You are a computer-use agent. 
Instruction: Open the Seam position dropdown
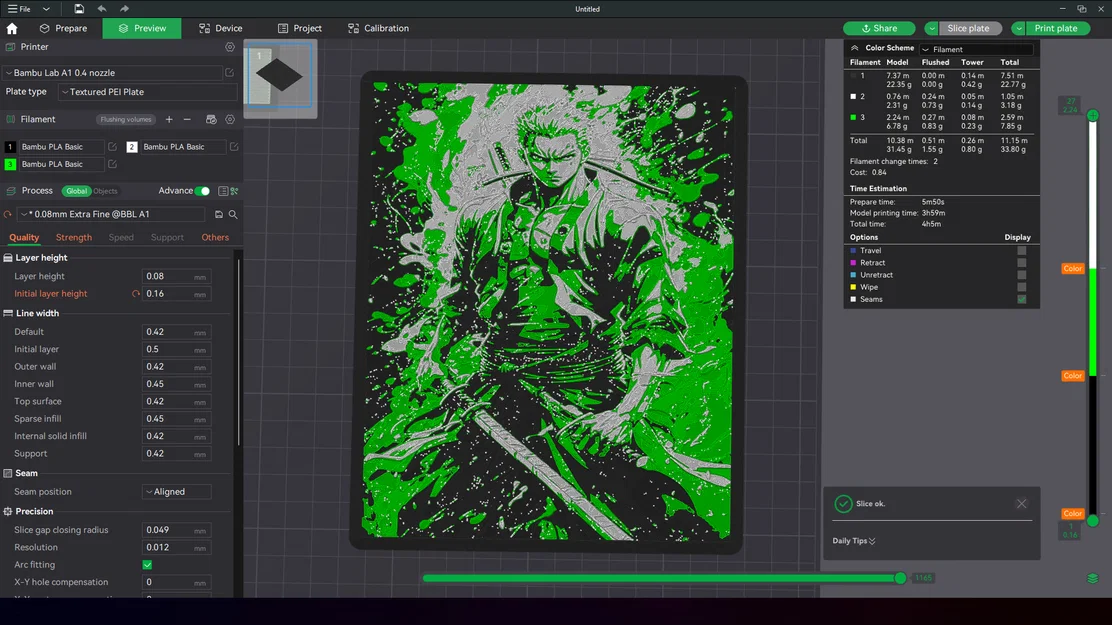(176, 491)
